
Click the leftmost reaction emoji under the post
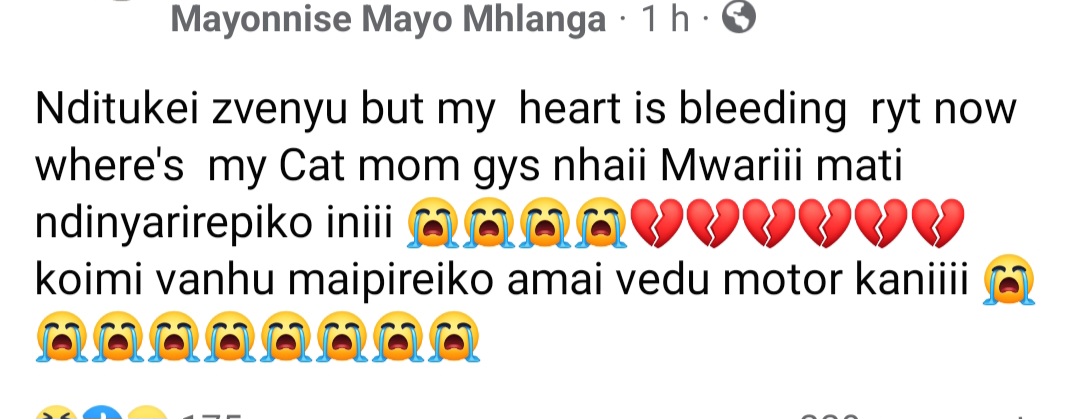(55, 414)
